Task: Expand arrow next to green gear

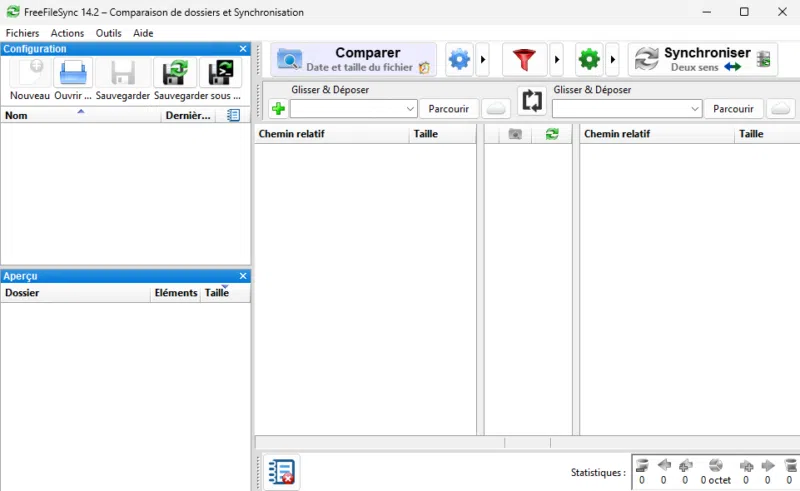Action: tap(613, 60)
